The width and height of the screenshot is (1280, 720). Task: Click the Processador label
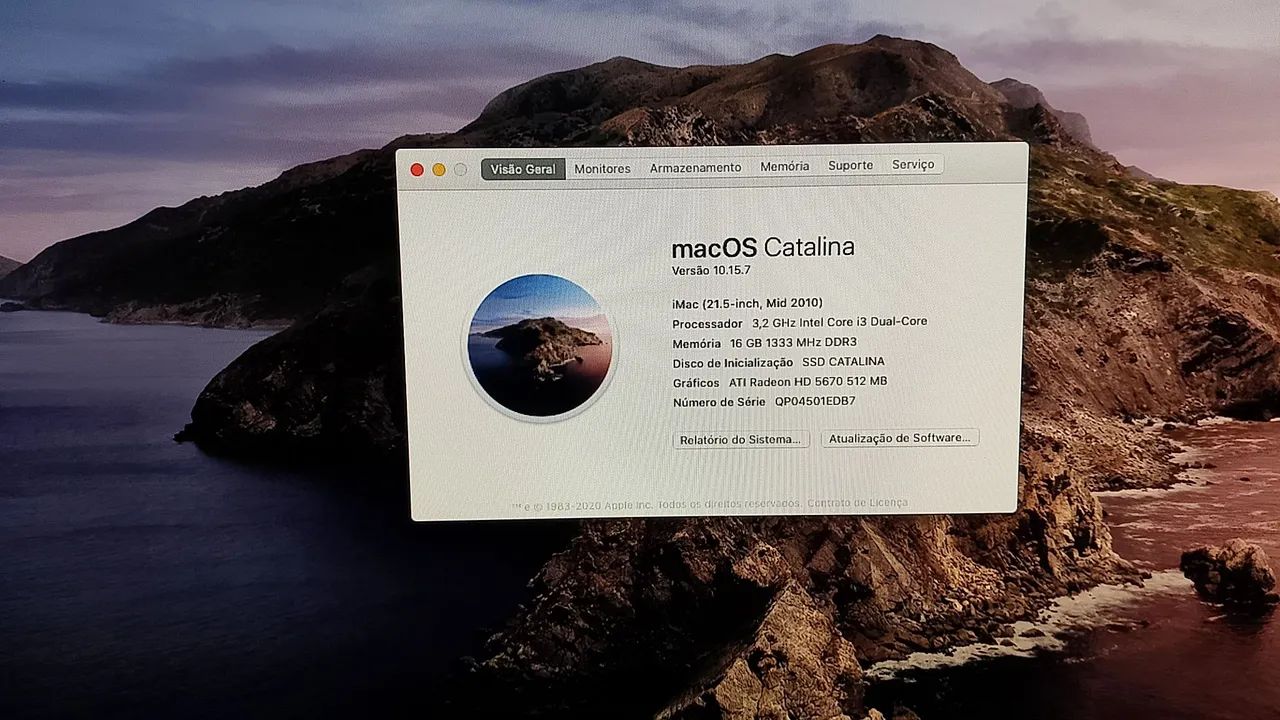[708, 324]
